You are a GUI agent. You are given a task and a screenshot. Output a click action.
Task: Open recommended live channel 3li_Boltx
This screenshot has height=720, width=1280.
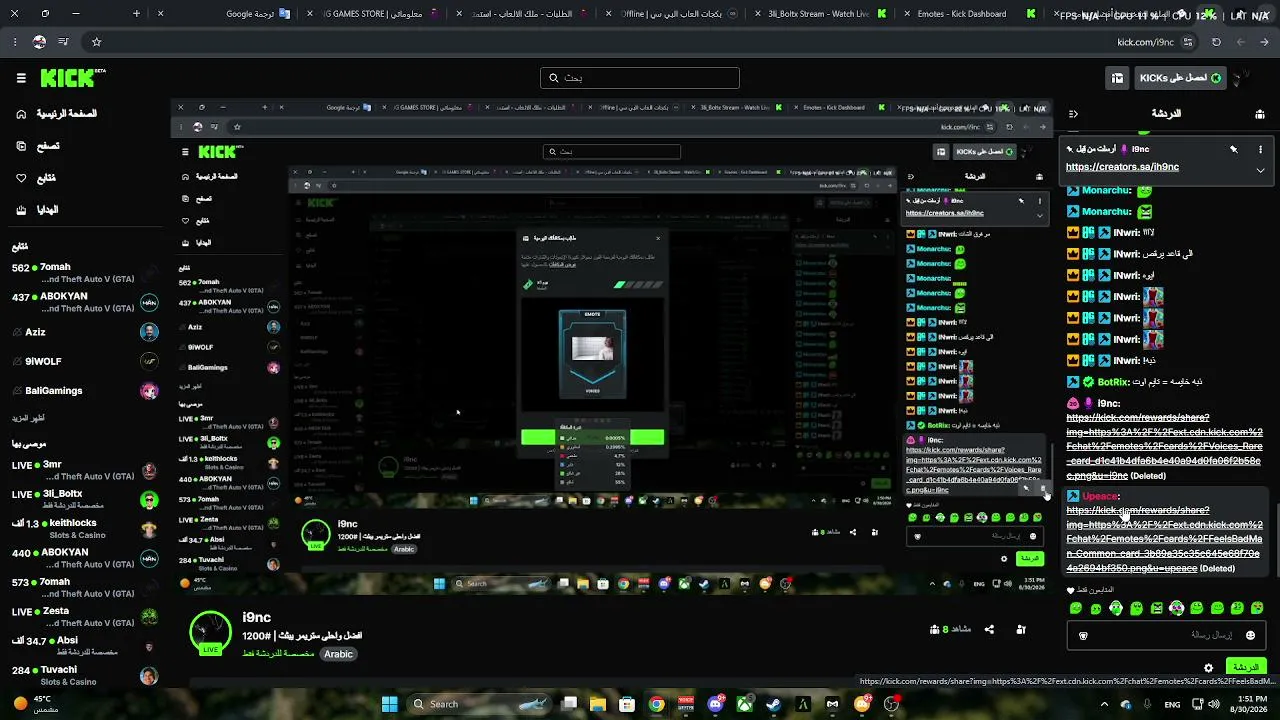(x=85, y=499)
